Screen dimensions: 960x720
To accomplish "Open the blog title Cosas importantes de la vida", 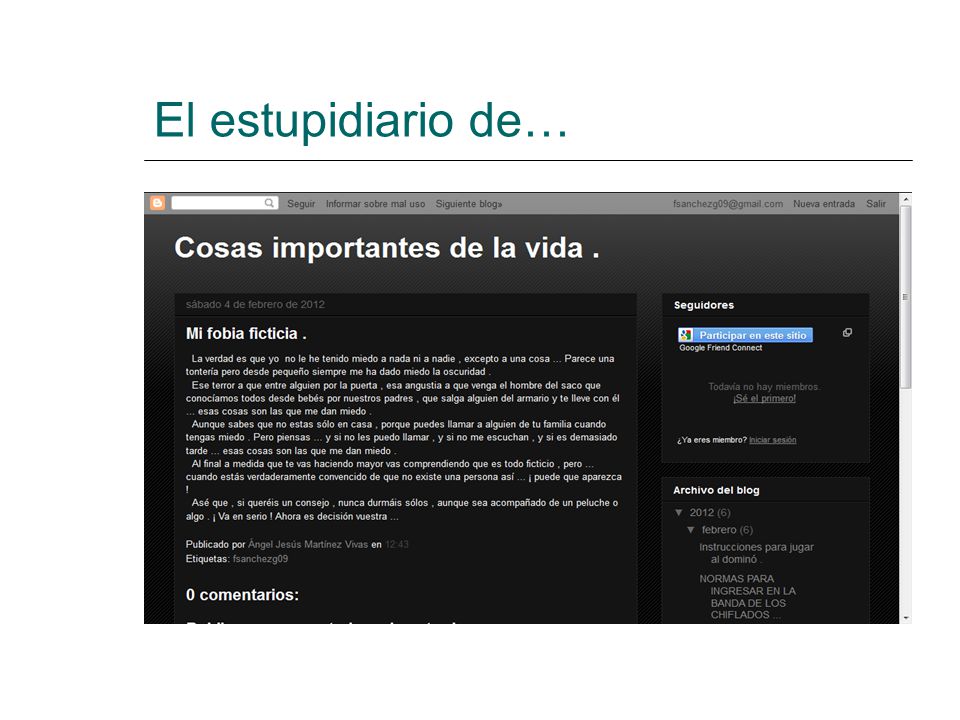I will tap(386, 248).
